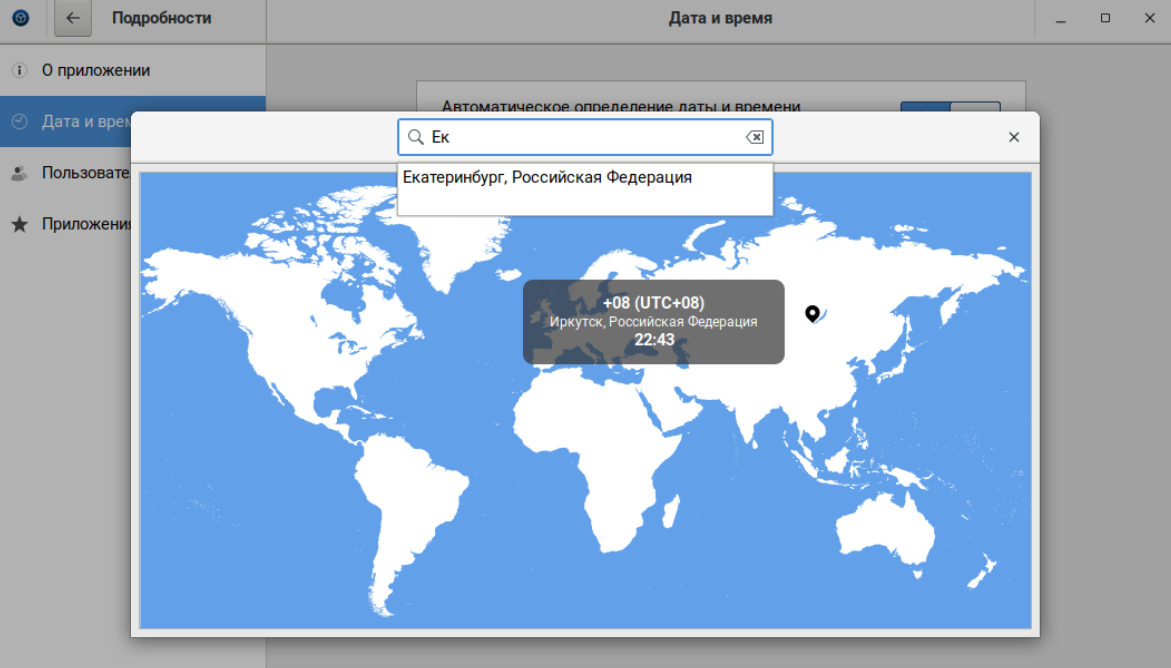Click the location pin marker on map

[x=812, y=314]
